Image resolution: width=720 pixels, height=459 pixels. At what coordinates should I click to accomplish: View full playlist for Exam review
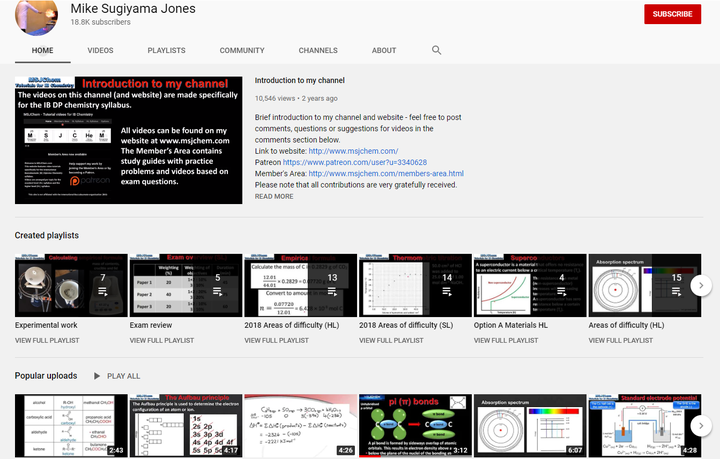[x=162, y=341]
